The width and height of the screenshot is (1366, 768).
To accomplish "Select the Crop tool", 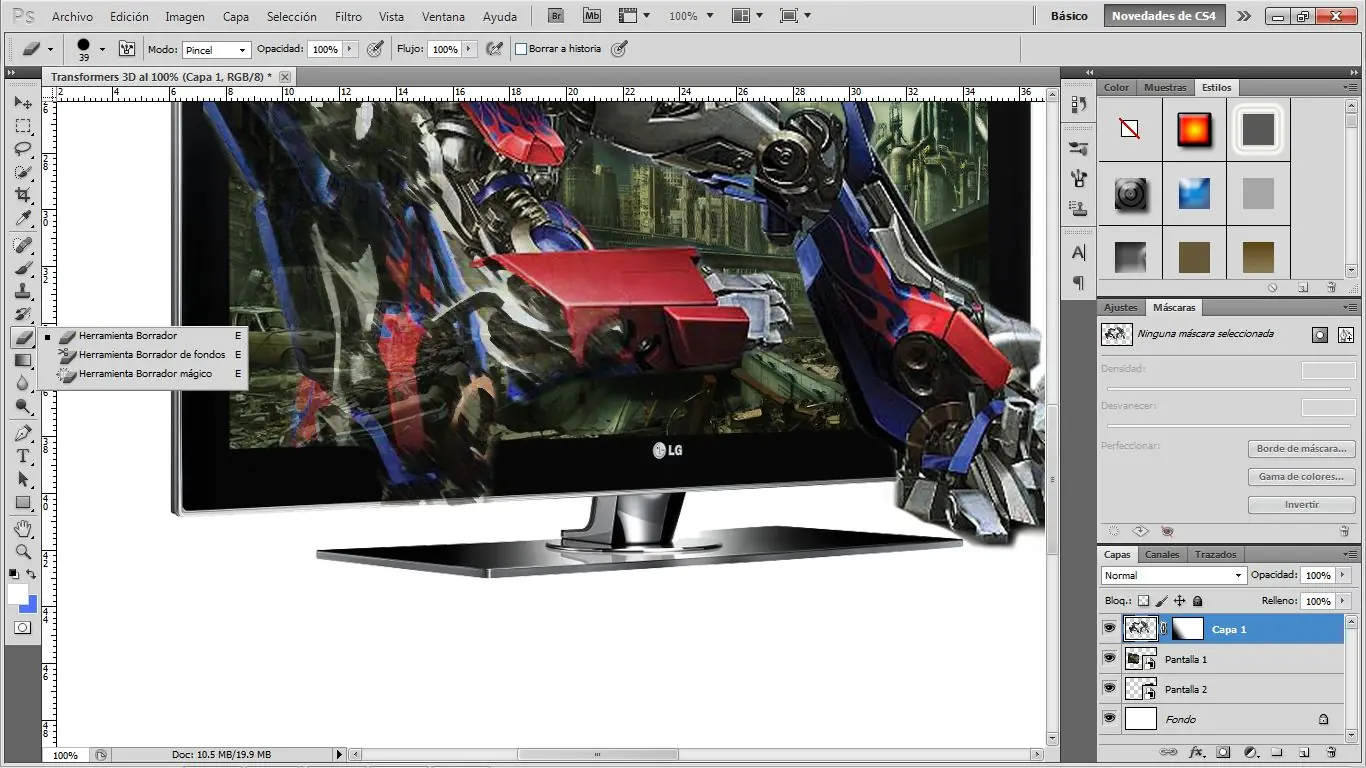I will (x=23, y=195).
